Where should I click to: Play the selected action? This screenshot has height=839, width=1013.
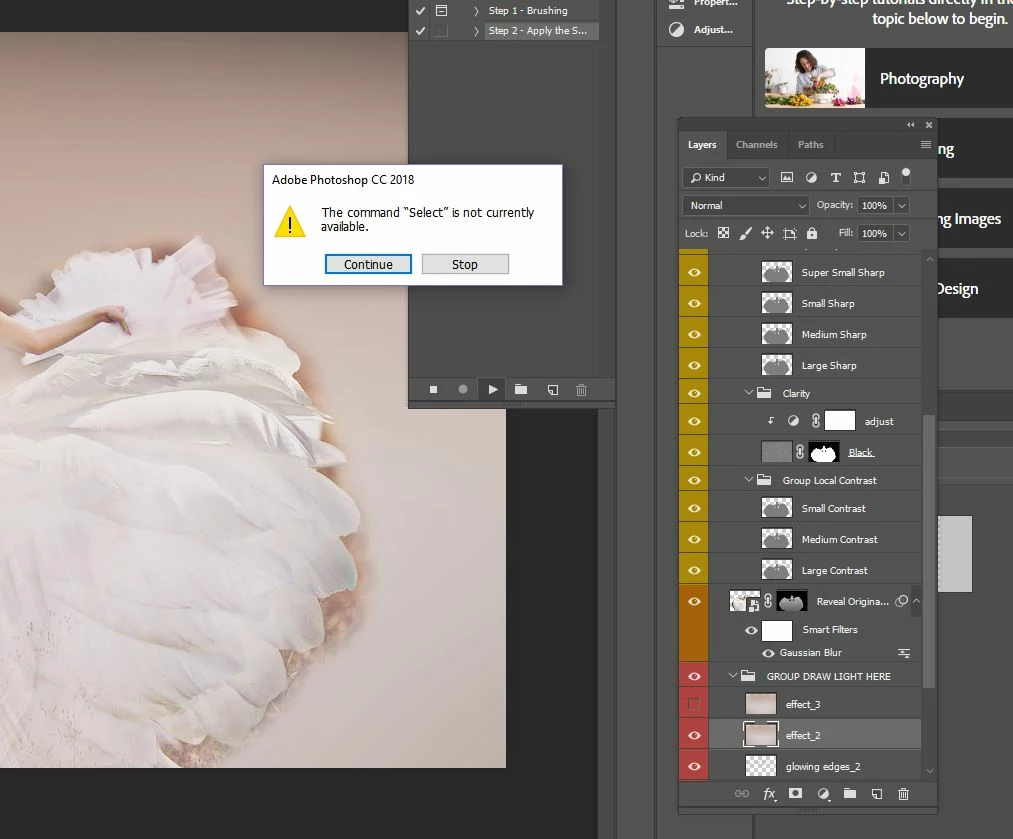[x=493, y=389]
